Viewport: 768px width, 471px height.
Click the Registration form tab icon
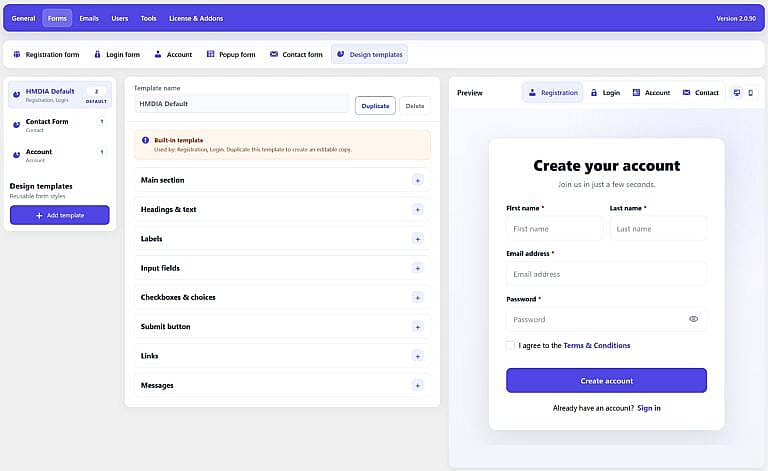(x=17, y=54)
